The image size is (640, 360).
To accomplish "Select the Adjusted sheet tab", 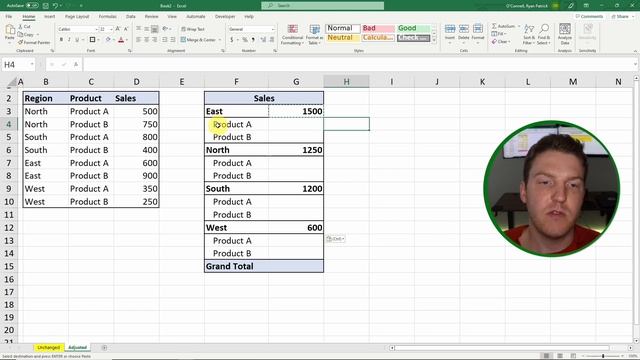I will point(78,348).
